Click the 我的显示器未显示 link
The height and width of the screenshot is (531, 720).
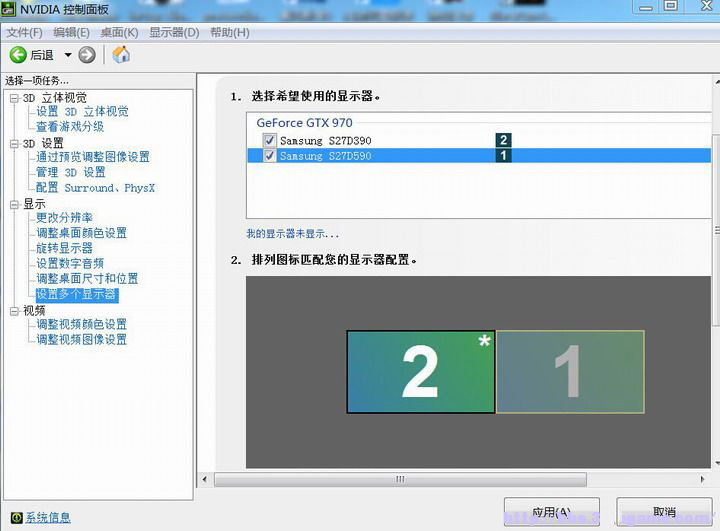point(292,234)
